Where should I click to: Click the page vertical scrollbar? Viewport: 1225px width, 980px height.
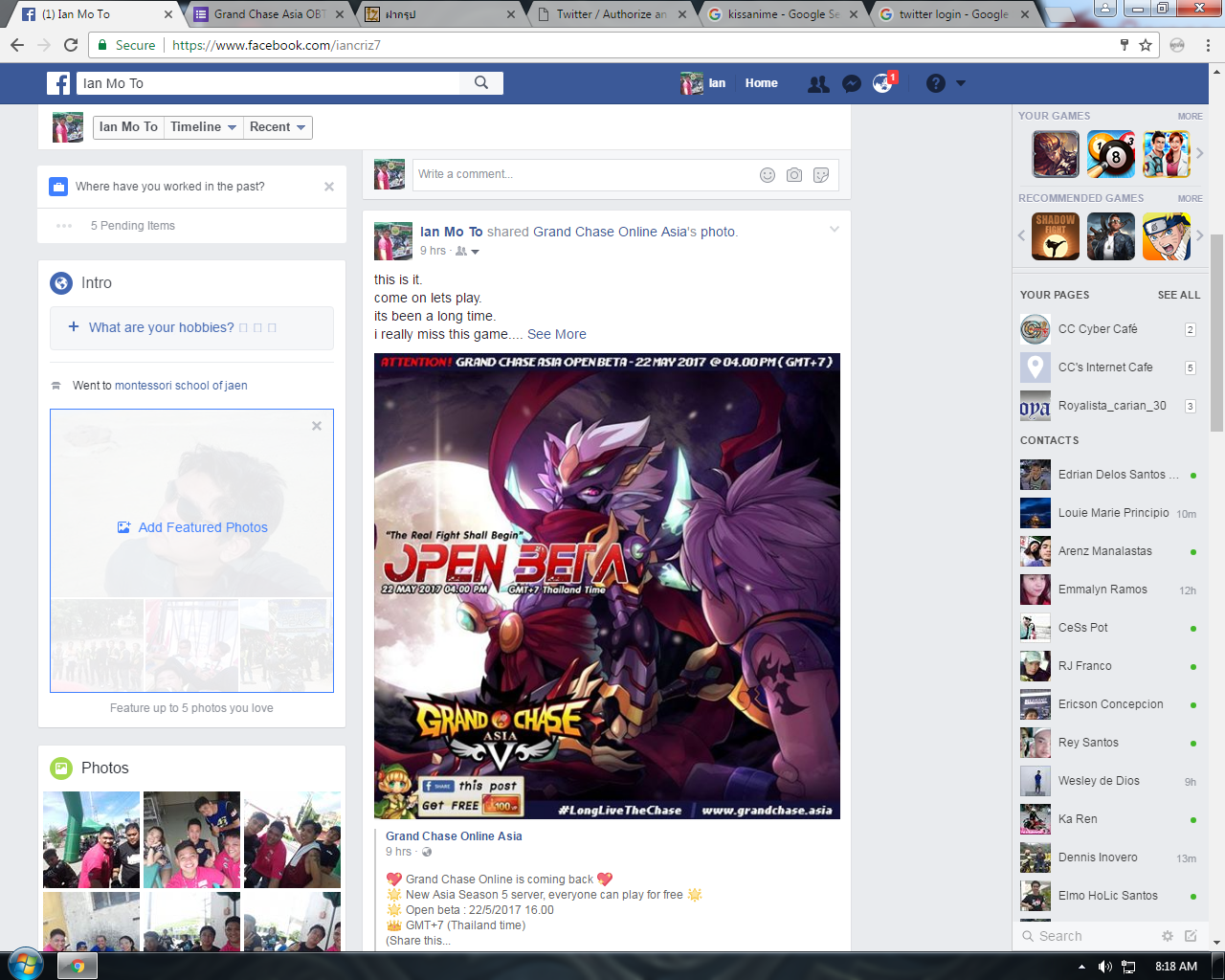[x=1217, y=333]
